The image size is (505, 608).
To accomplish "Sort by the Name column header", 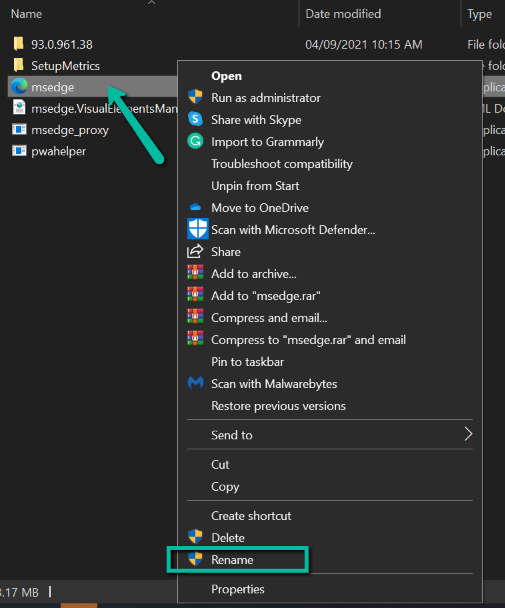I will [x=26, y=14].
